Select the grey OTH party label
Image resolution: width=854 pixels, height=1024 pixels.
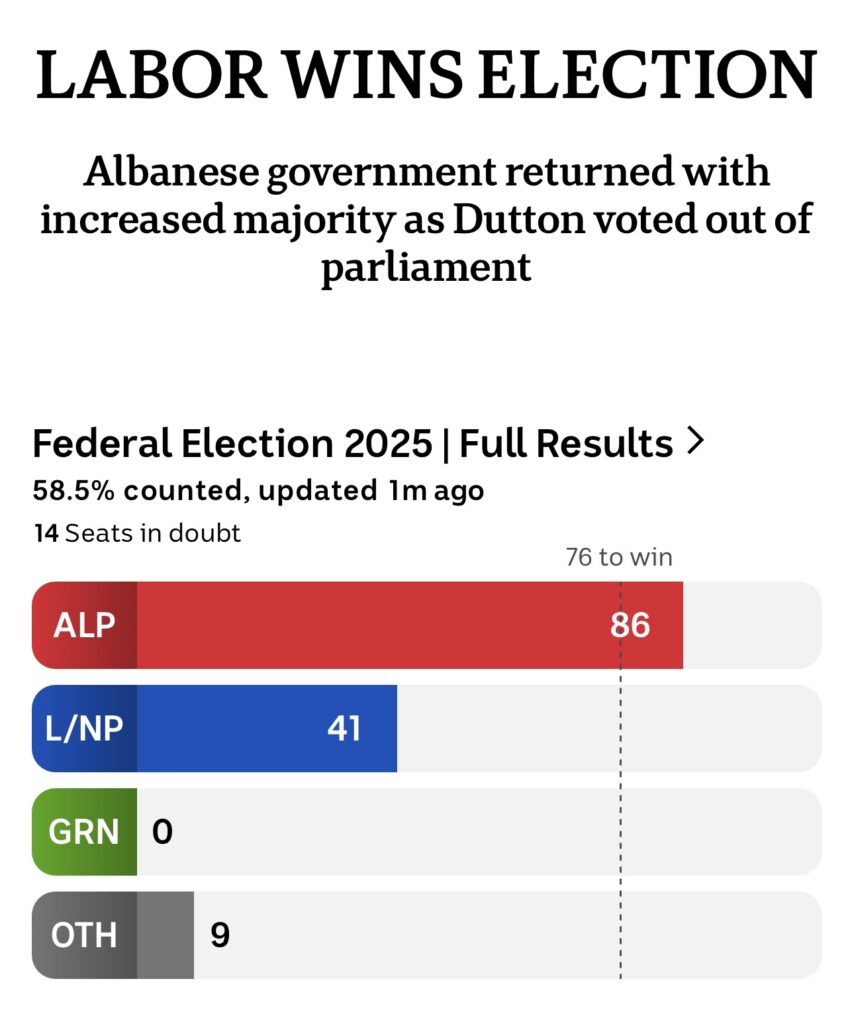pos(84,935)
